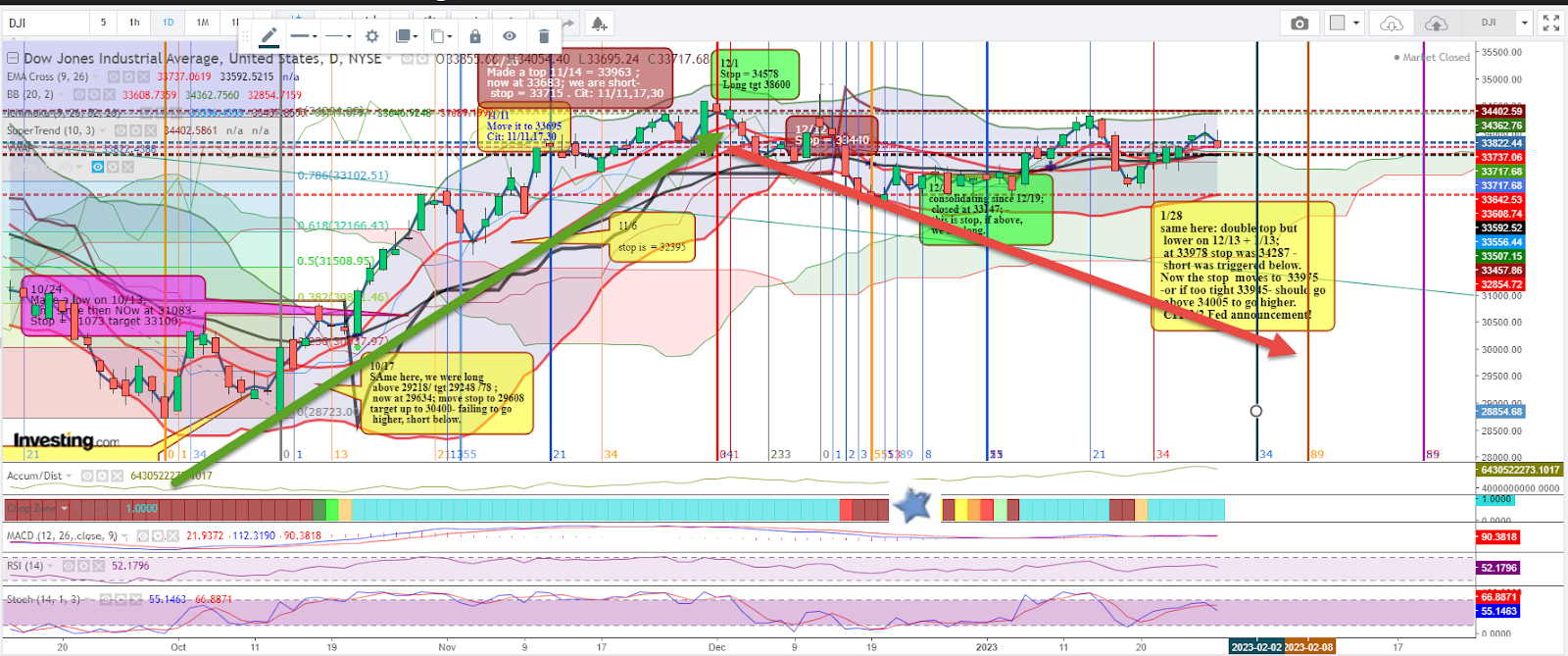Lock the selected drawing
This screenshot has width=1568, height=656.
click(x=475, y=36)
